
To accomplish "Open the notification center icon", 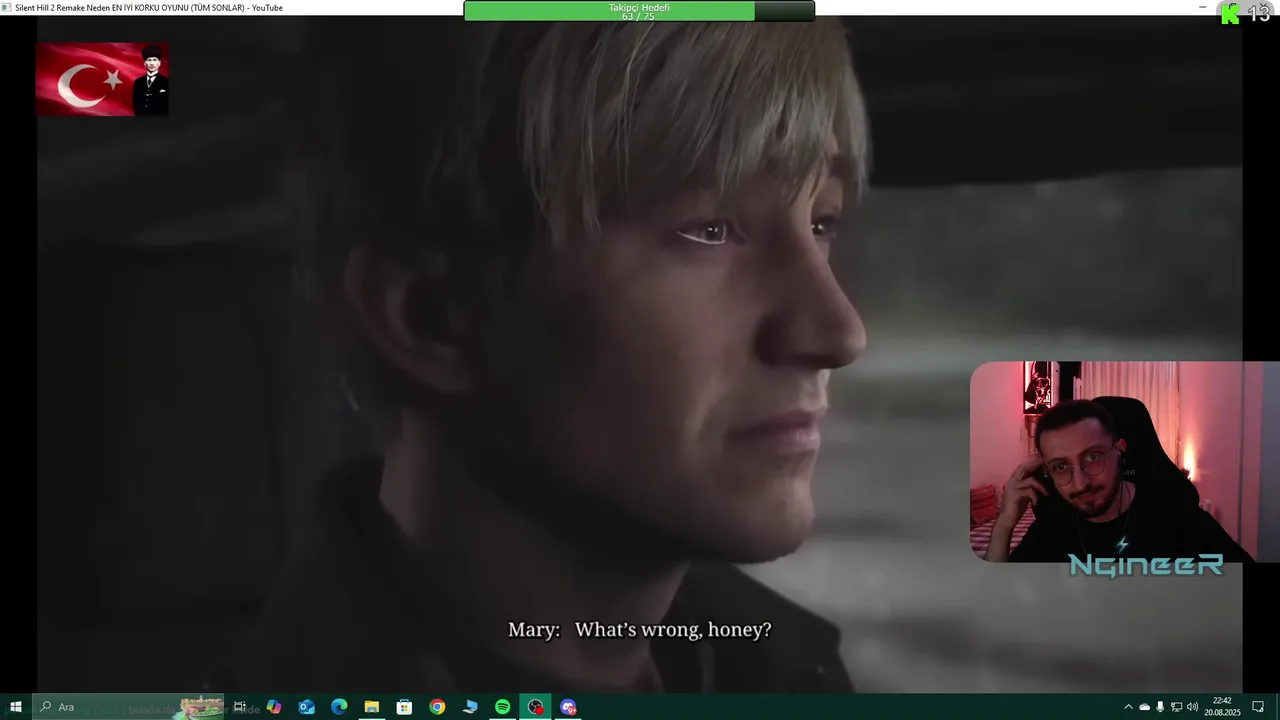I will 1258,707.
